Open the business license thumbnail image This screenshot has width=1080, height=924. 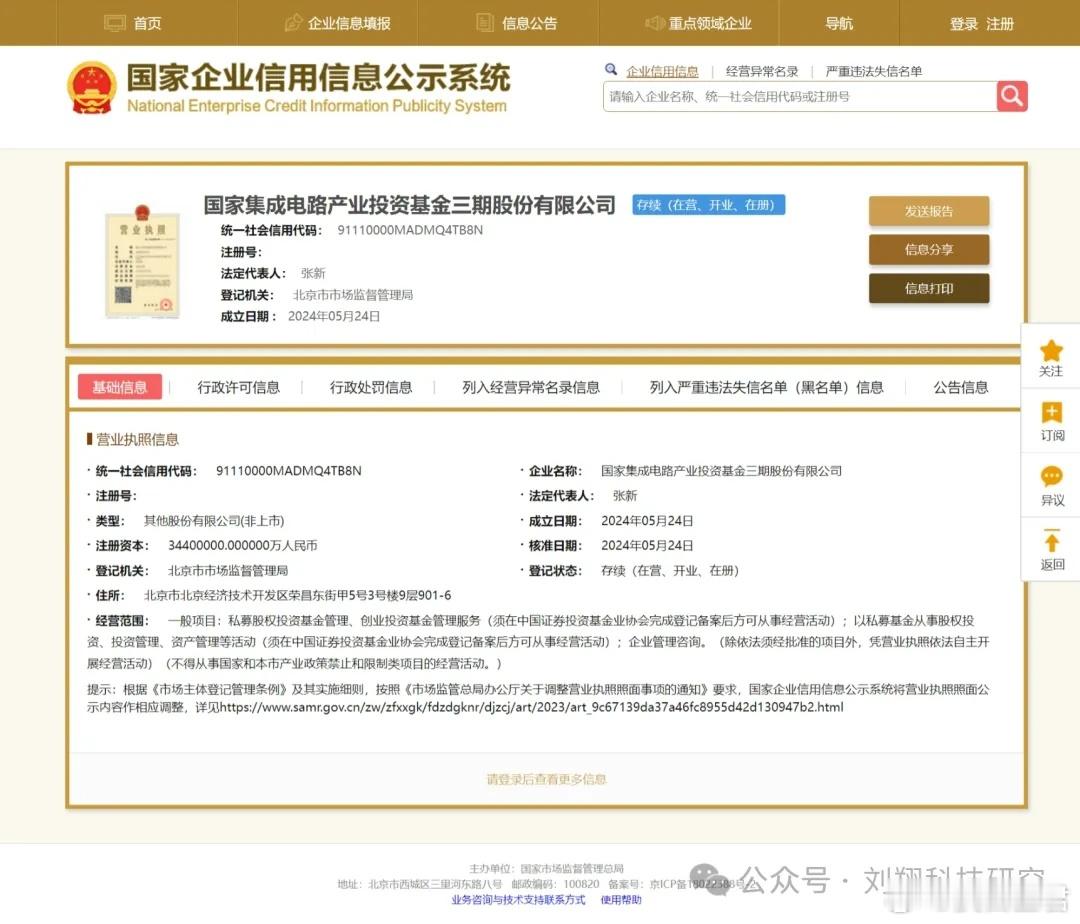click(143, 262)
